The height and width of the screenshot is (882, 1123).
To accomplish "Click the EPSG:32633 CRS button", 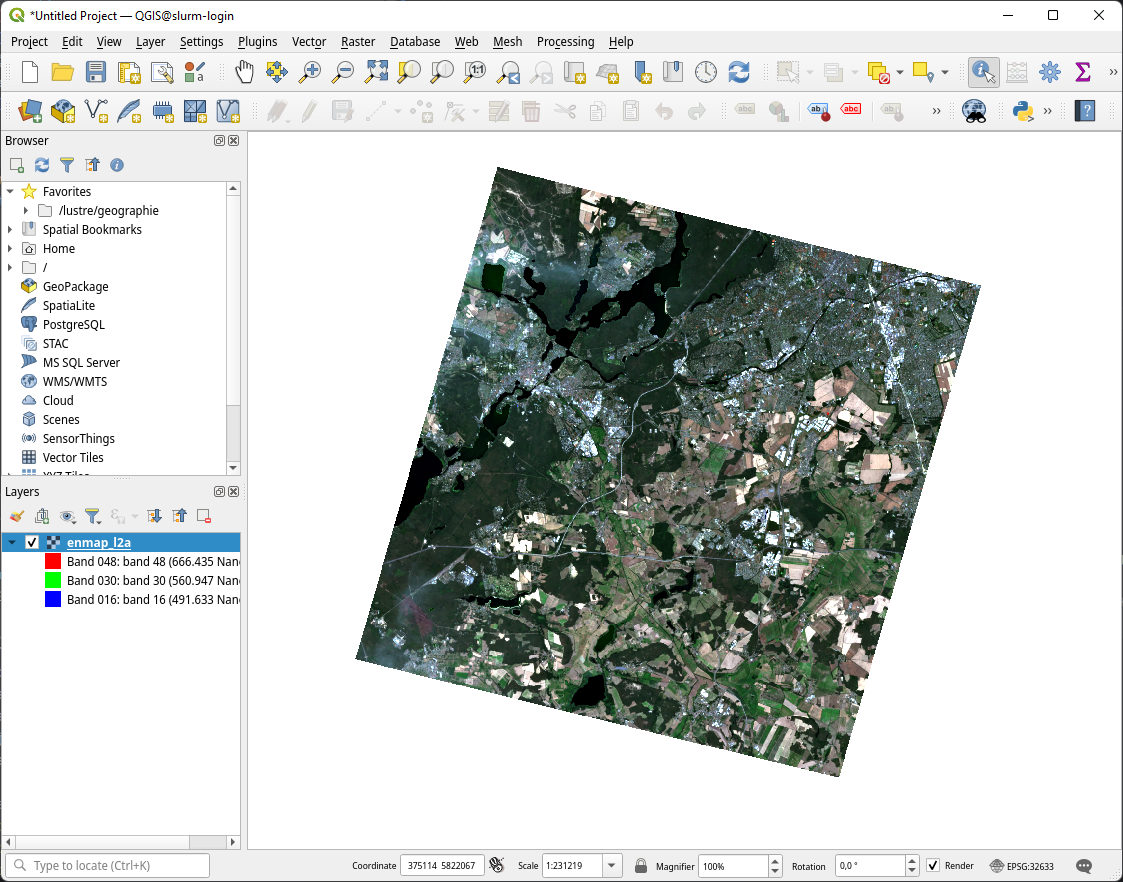I will pos(1022,866).
